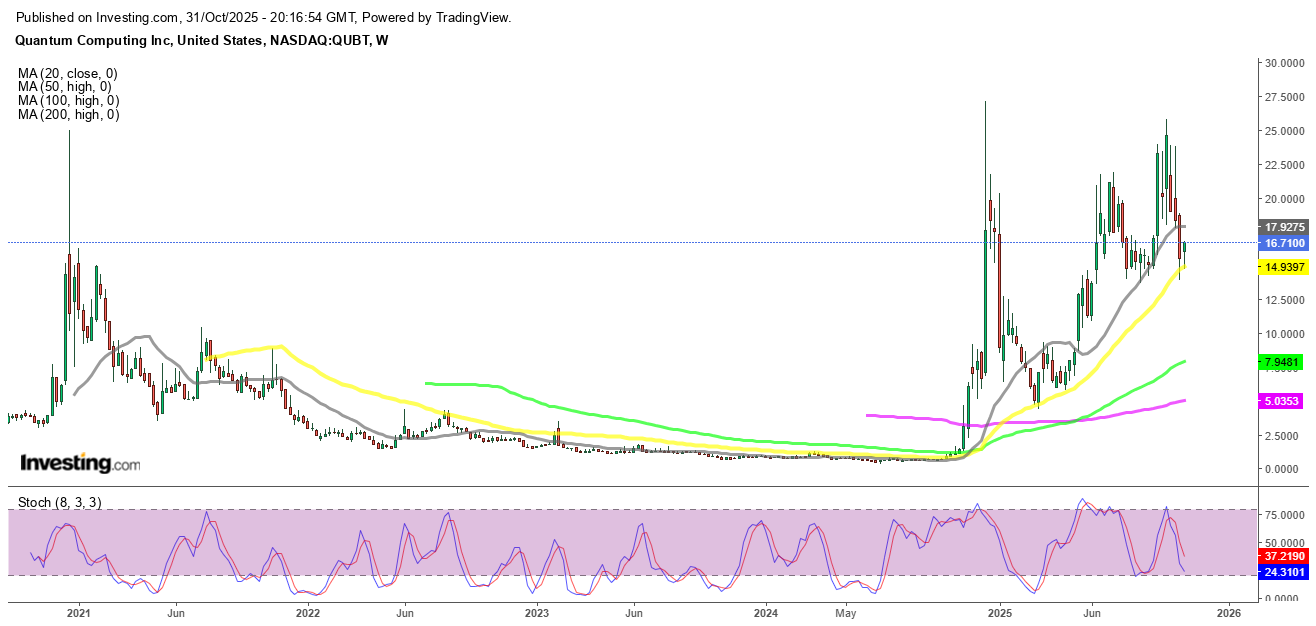Jump to 2023 on the time axis

click(537, 613)
